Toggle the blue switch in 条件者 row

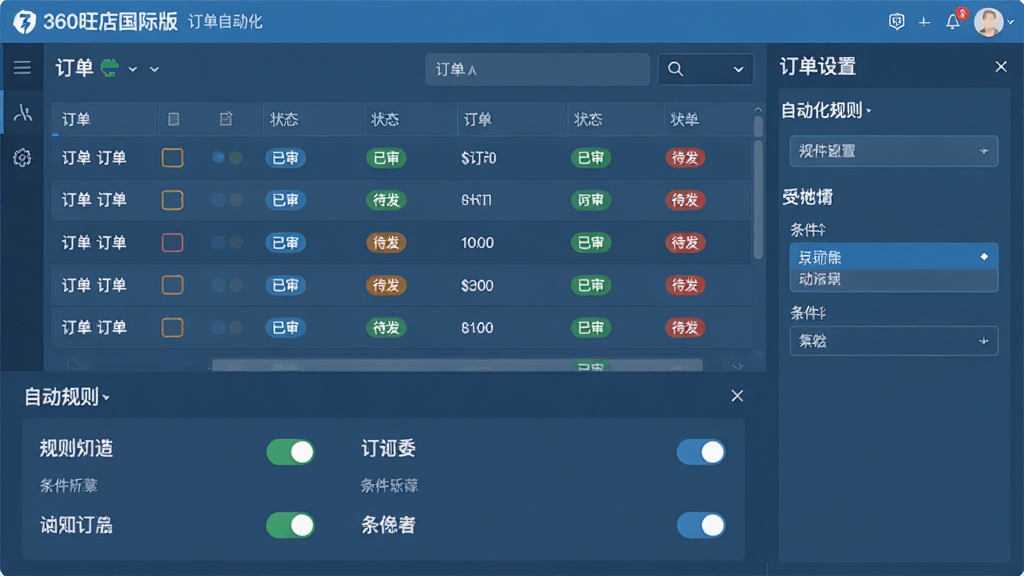701,525
